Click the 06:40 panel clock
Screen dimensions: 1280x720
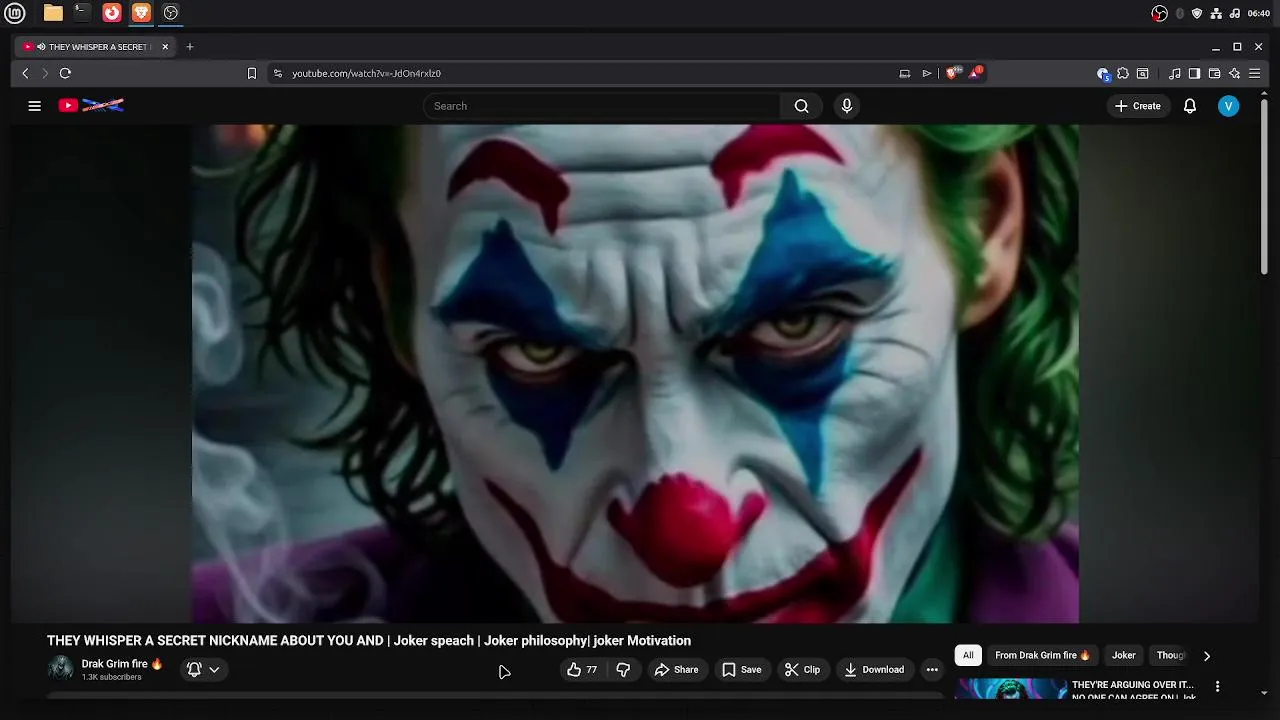click(x=1259, y=13)
